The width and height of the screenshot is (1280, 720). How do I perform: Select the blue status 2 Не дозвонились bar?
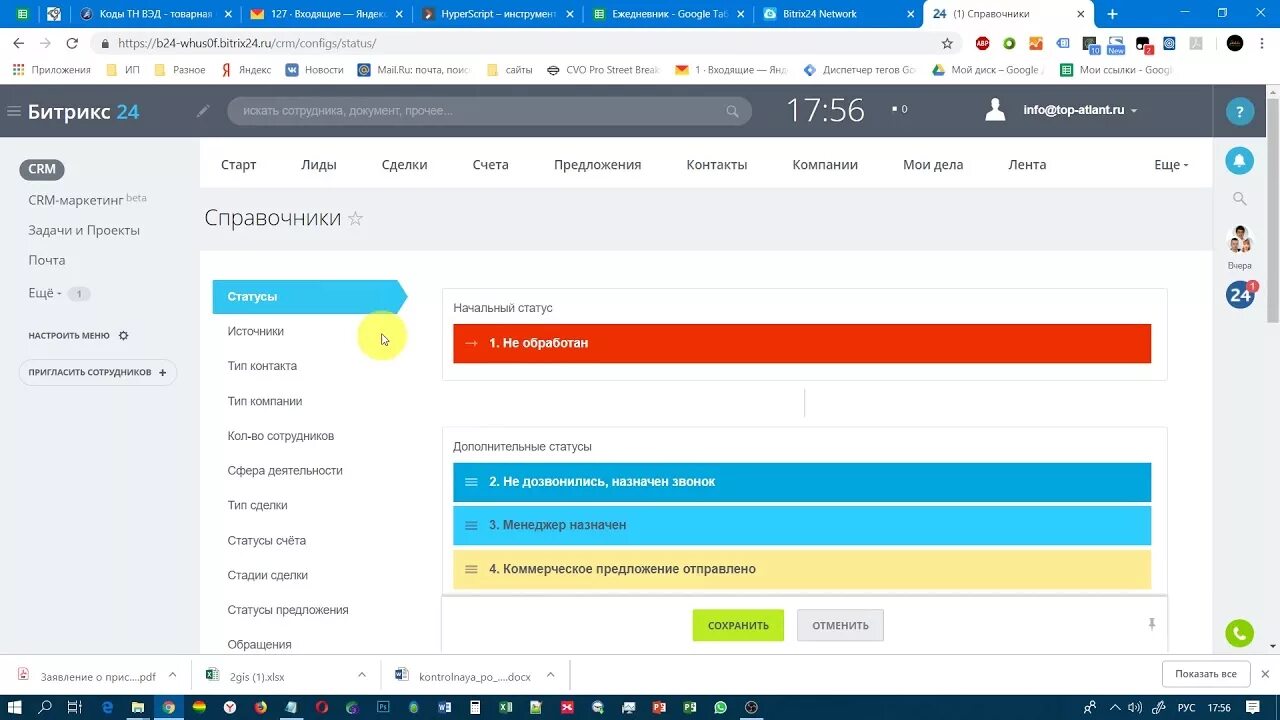(x=802, y=482)
